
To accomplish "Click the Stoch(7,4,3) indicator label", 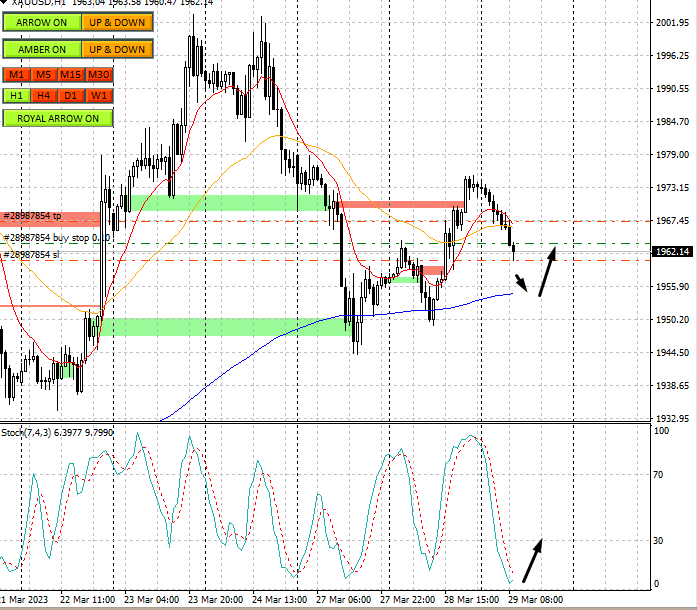I will (x=57, y=433).
